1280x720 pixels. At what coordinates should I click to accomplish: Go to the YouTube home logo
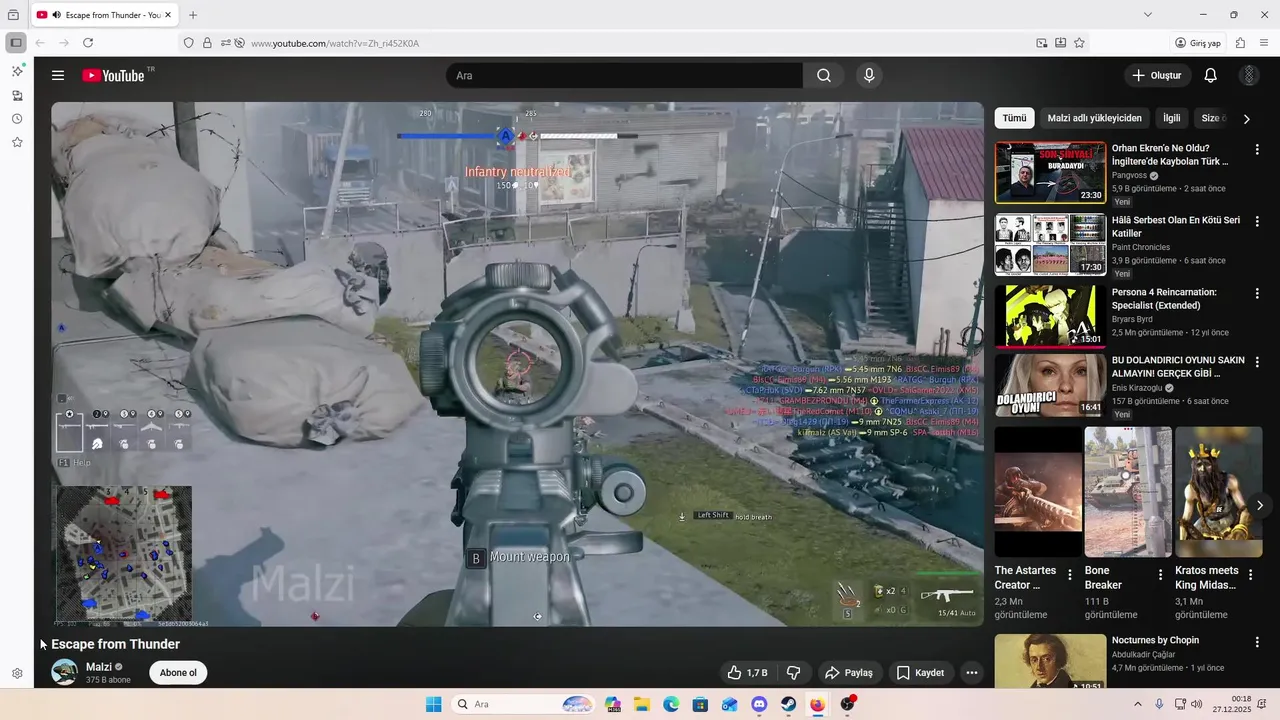pos(114,76)
